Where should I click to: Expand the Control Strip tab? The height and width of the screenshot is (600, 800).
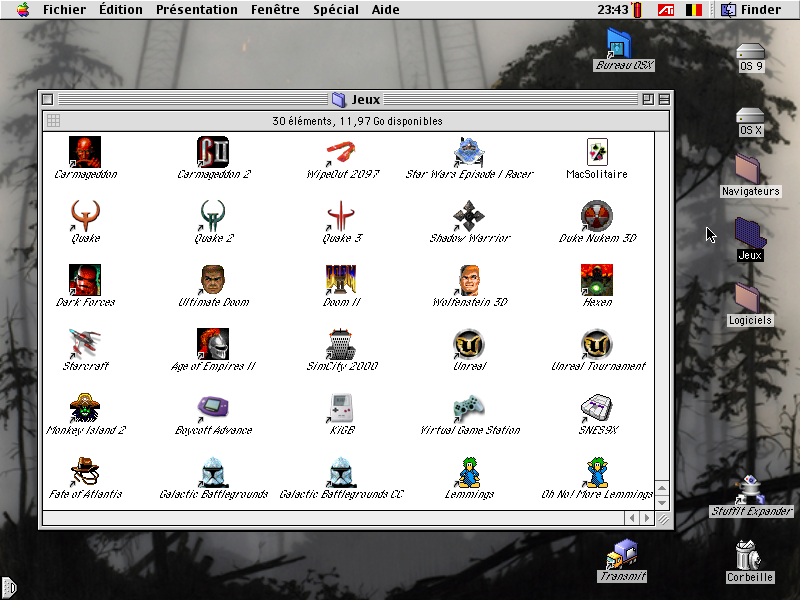(9, 588)
